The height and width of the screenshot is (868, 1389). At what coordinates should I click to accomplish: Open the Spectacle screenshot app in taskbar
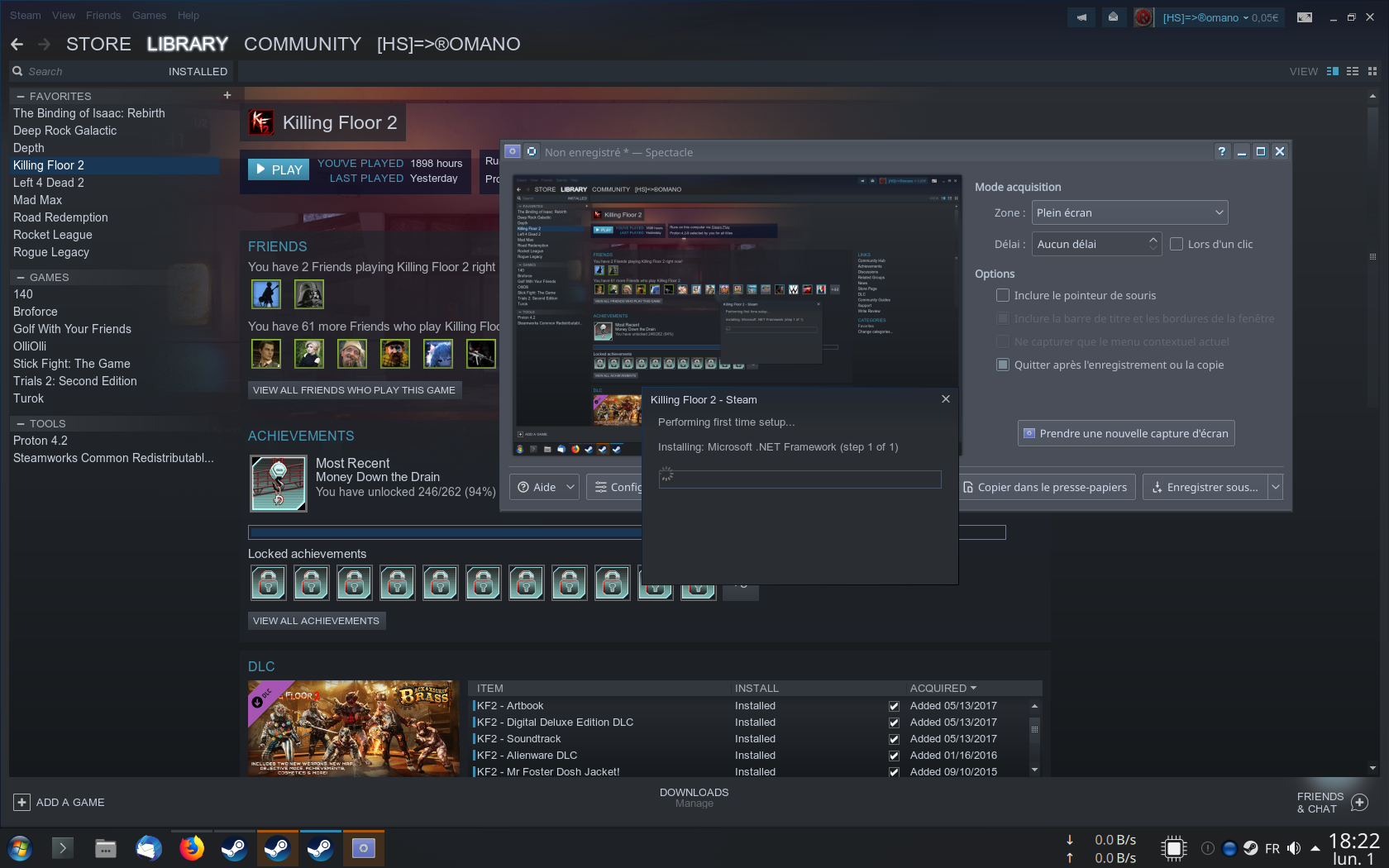pos(364,848)
